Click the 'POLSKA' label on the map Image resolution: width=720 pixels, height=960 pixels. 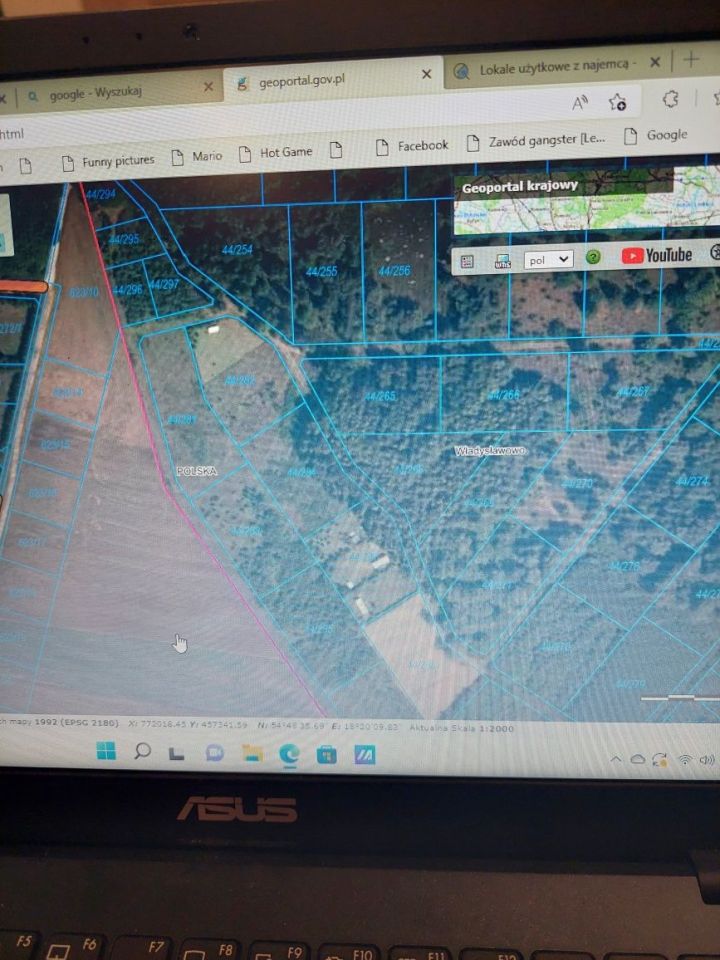point(197,471)
